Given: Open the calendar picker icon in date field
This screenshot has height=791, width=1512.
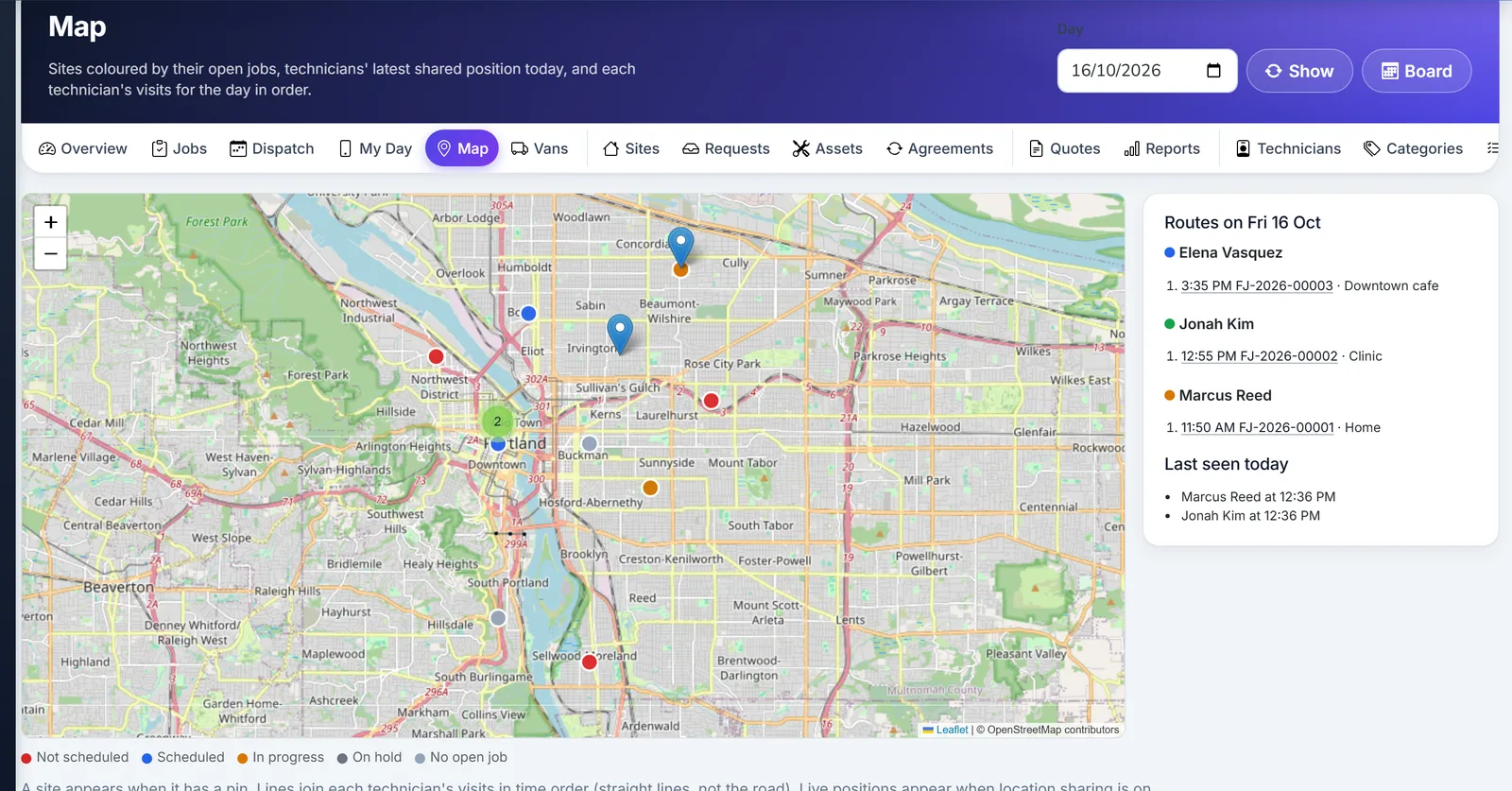Looking at the screenshot, I should point(1214,71).
